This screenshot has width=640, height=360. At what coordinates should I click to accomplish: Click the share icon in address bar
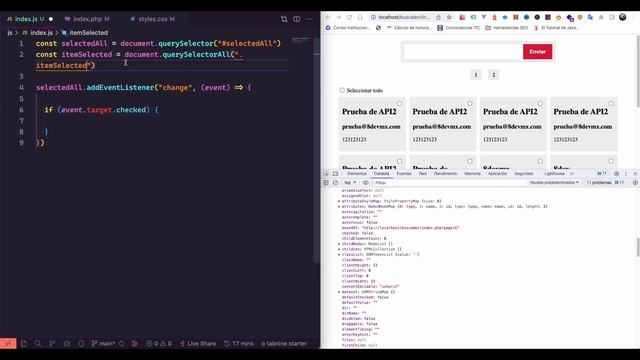click(438, 17)
